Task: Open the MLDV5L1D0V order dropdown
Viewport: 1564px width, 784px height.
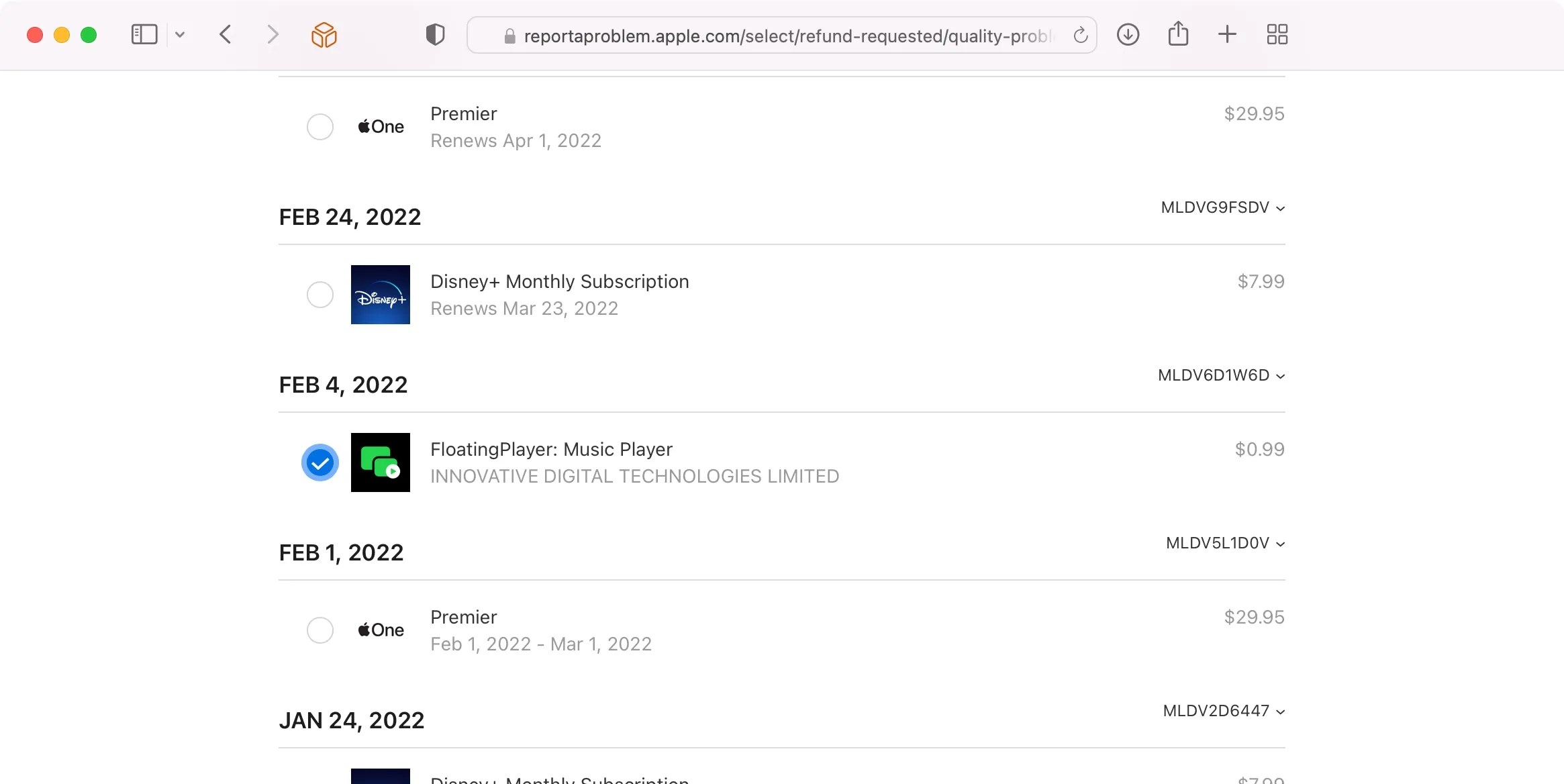Action: pyautogui.click(x=1224, y=542)
